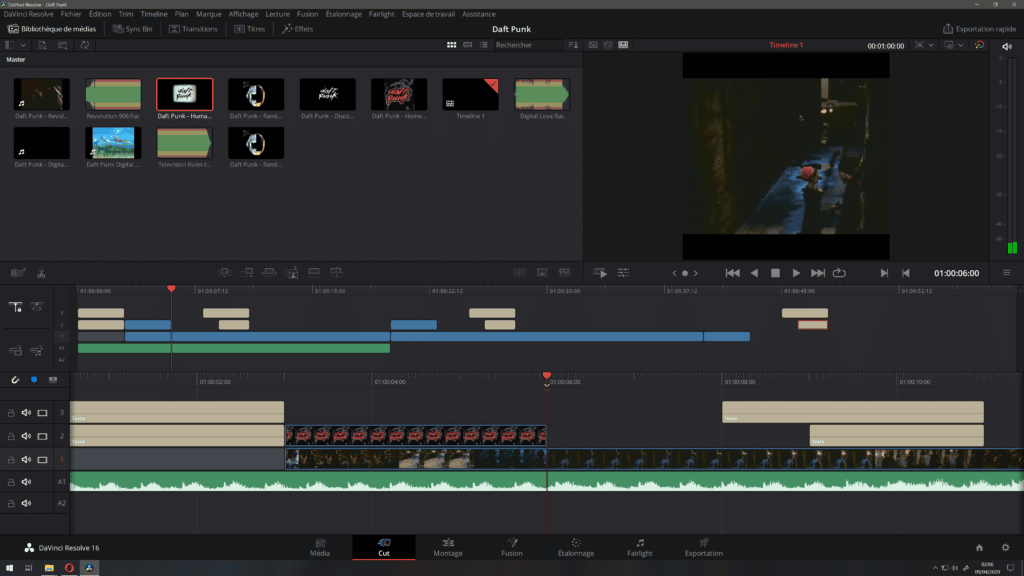Select the Revolution 909.flac clip thumbnail
1024x576 pixels.
pos(113,94)
